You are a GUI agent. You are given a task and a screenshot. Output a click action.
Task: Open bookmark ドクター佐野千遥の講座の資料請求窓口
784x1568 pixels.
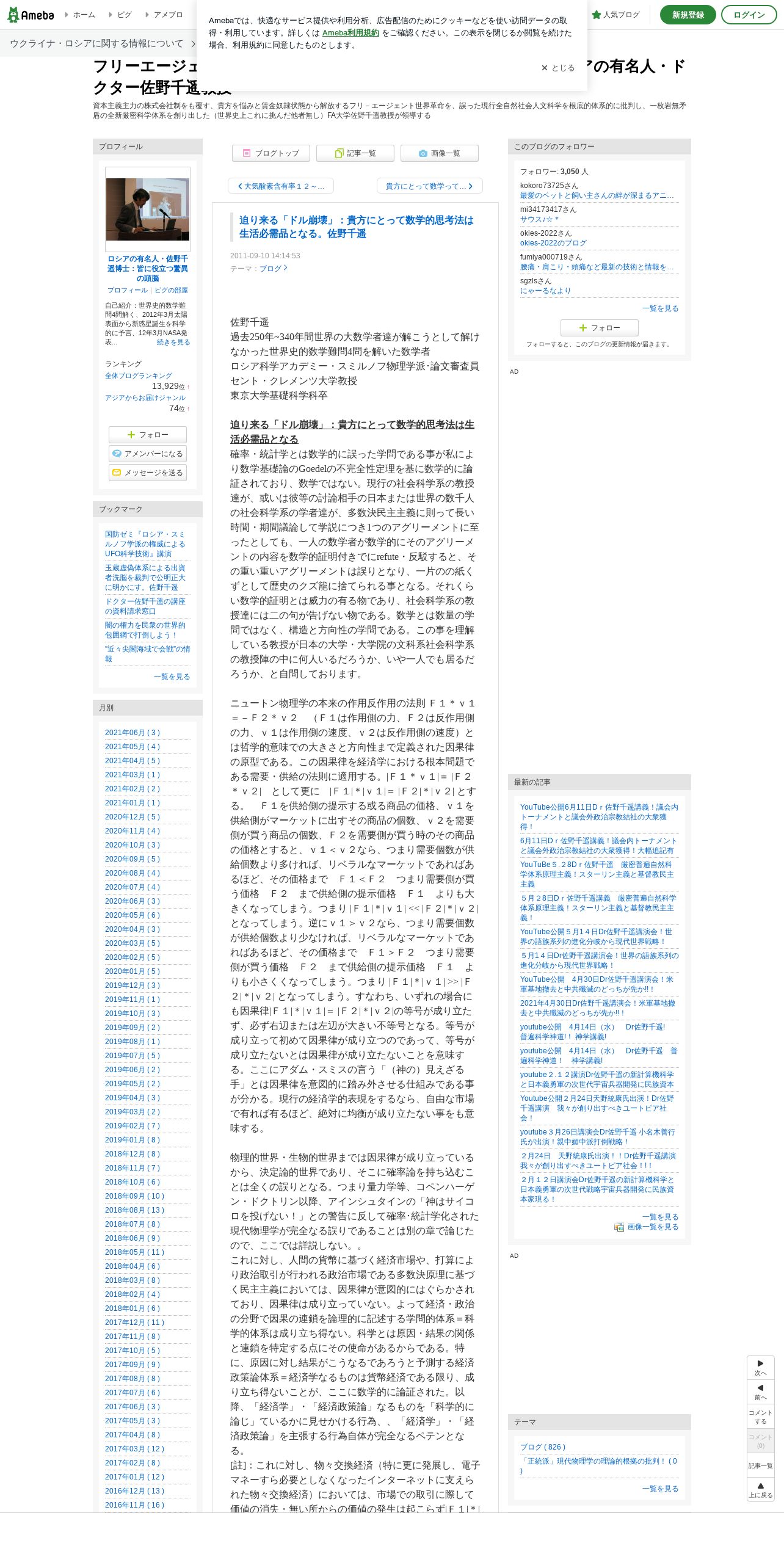[x=145, y=606]
